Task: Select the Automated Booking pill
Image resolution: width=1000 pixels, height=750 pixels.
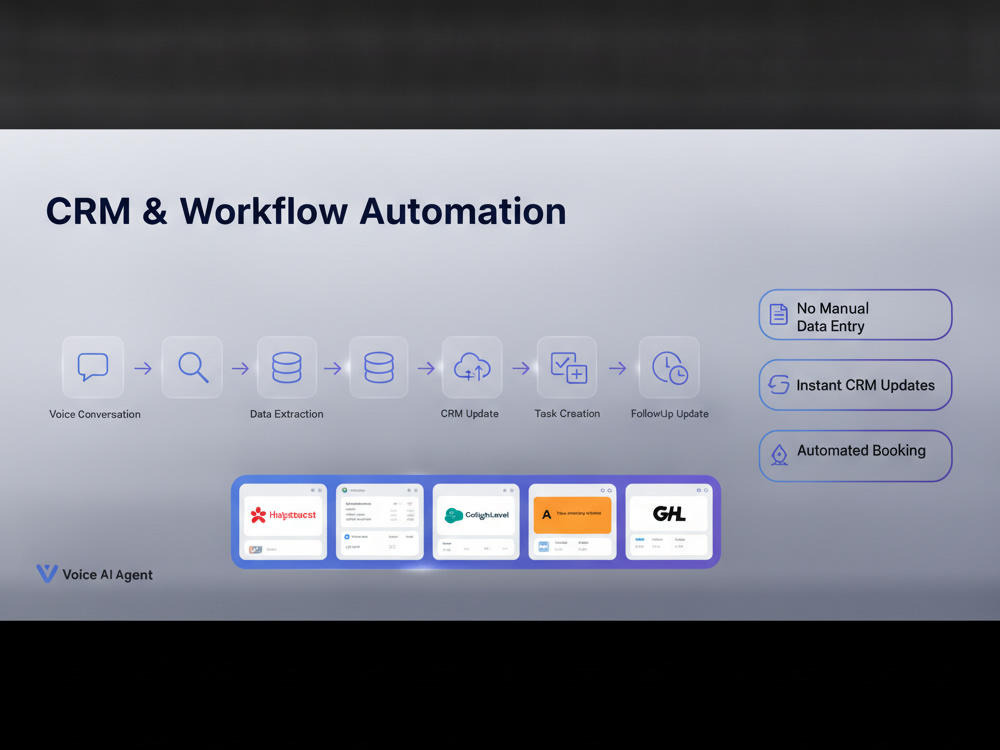Action: coord(855,455)
